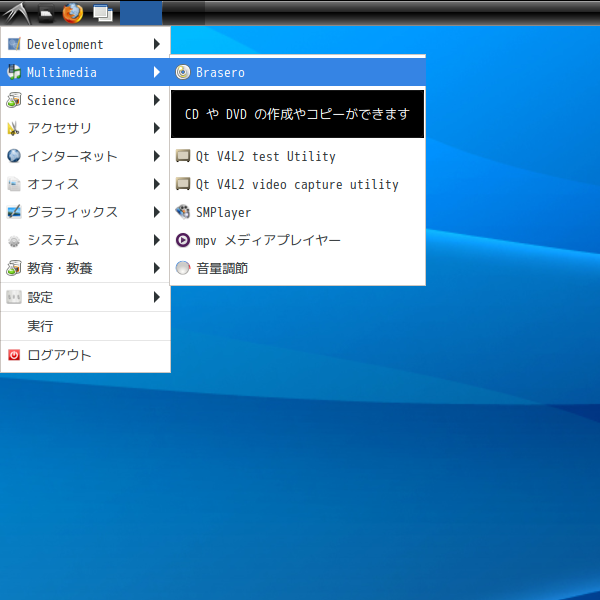600x600 pixels.
Task: Expand the 設定 submenu arrow
Action: [157, 297]
